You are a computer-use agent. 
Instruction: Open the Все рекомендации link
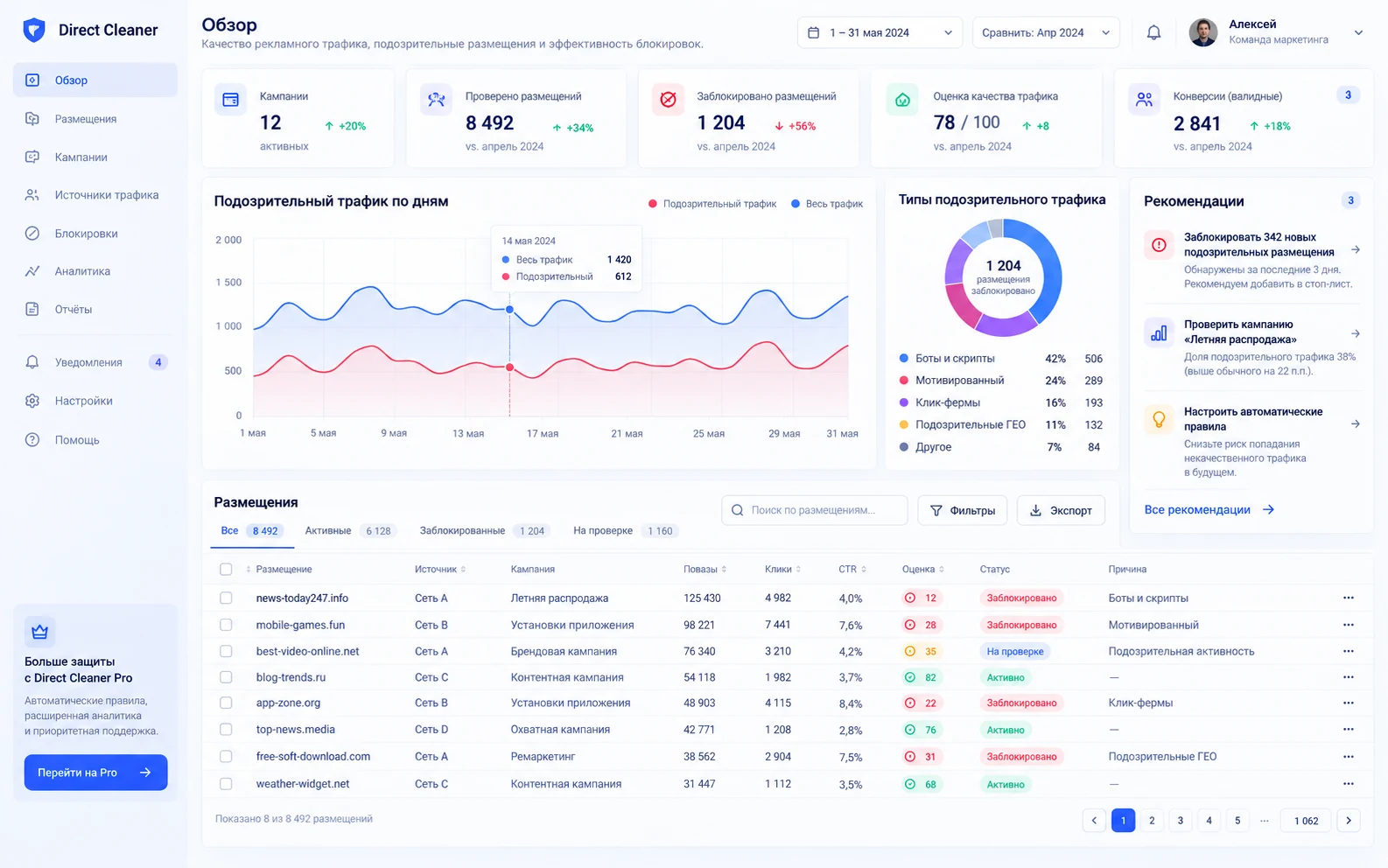point(1209,510)
